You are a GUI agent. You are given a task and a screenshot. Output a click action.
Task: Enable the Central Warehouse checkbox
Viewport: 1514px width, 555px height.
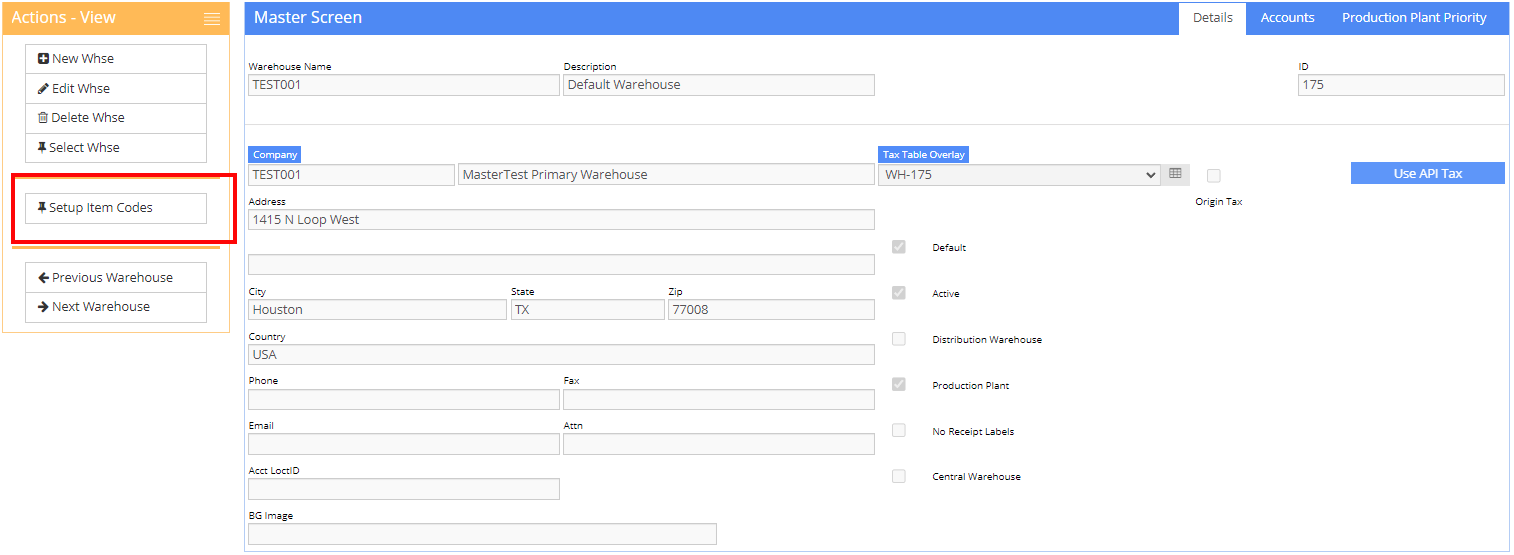[x=899, y=476]
